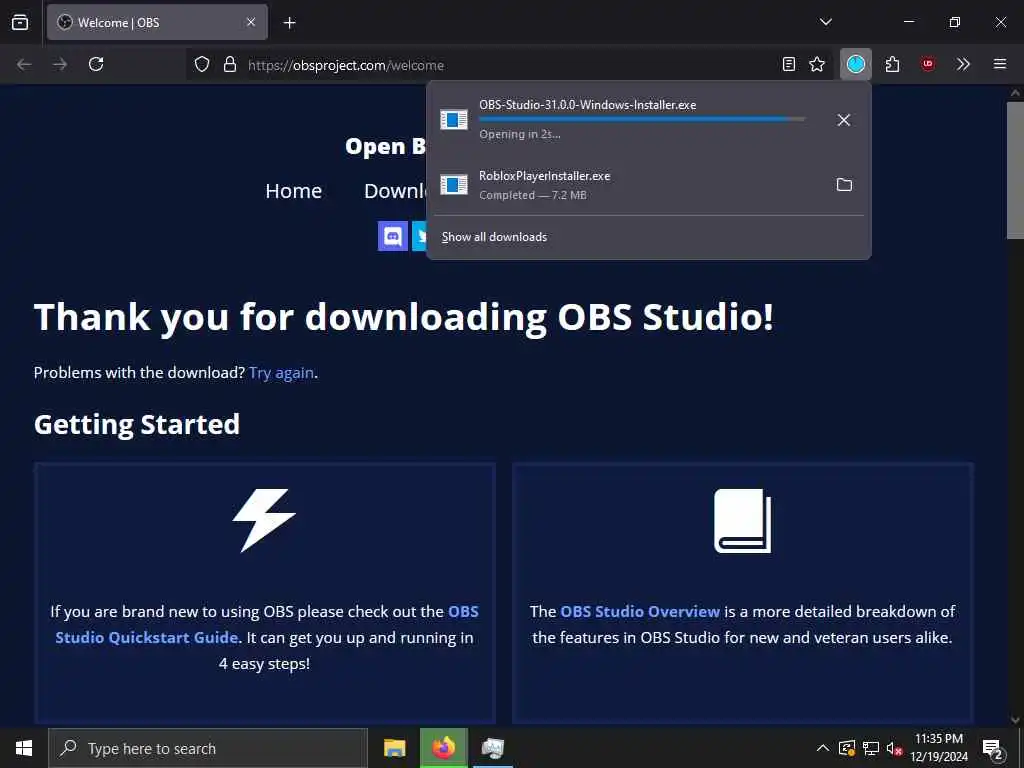This screenshot has height=768, width=1024.
Task: Select the Welcome | OBS tab
Action: (157, 22)
